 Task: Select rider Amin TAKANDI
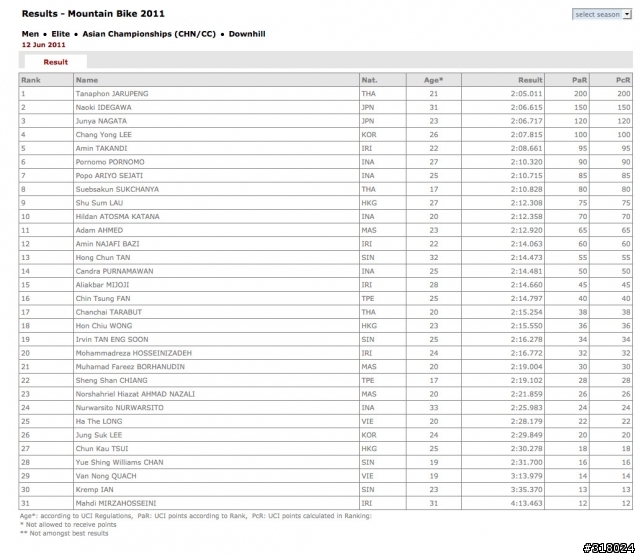(101, 149)
